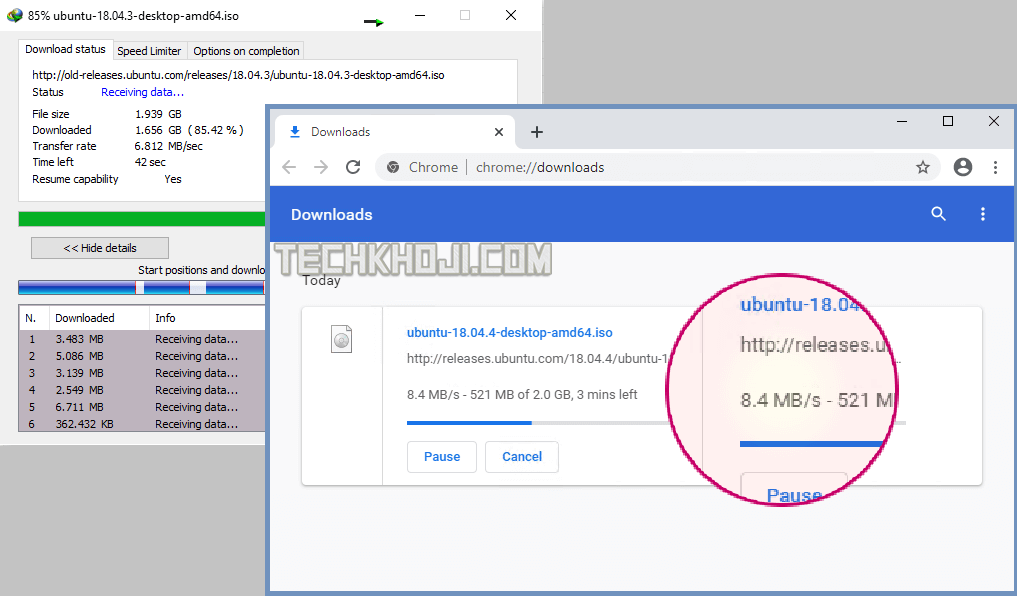Click the N. column header
1017x596 pixels.
(x=35, y=318)
